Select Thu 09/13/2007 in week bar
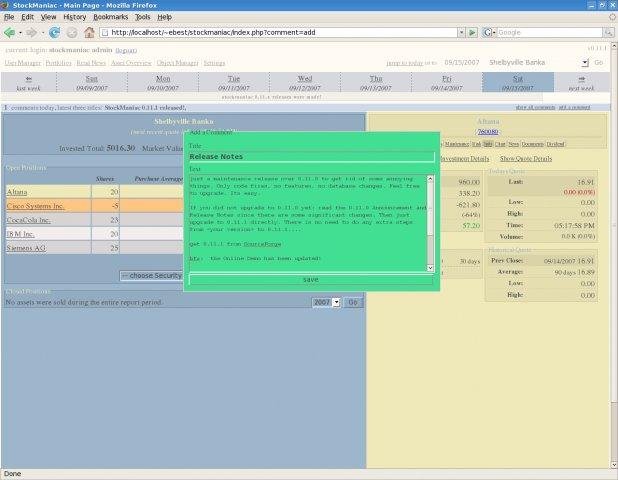Image resolution: width=618 pixels, height=480 pixels. click(376, 83)
